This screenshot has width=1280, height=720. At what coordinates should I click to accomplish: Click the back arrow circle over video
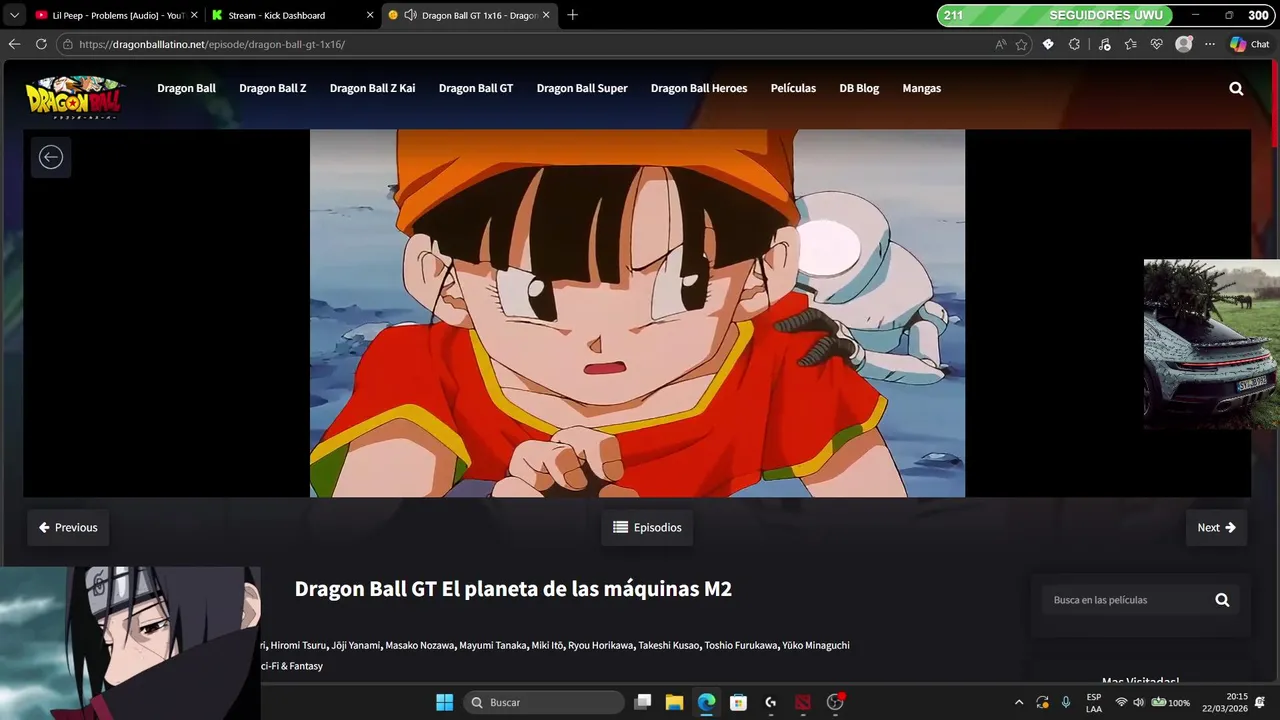coord(51,157)
